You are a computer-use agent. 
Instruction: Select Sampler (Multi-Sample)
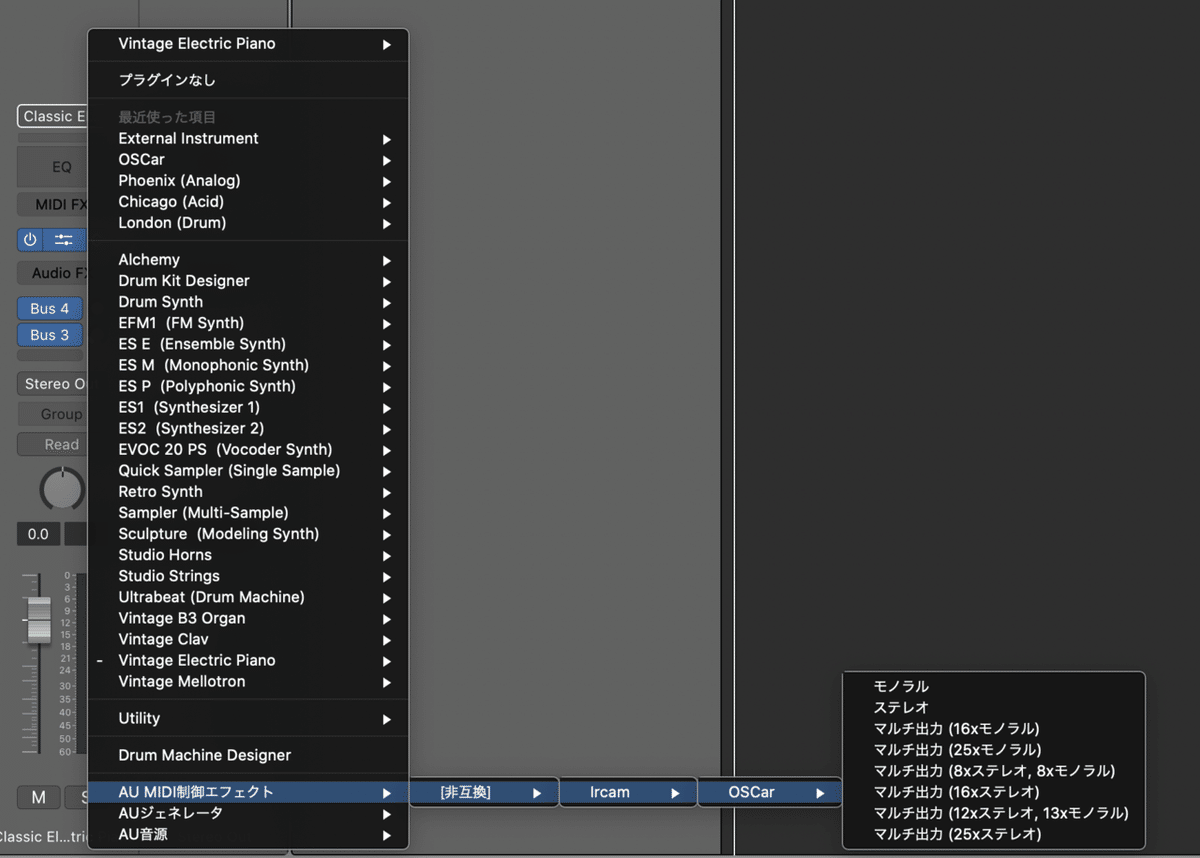pyautogui.click(x=248, y=513)
